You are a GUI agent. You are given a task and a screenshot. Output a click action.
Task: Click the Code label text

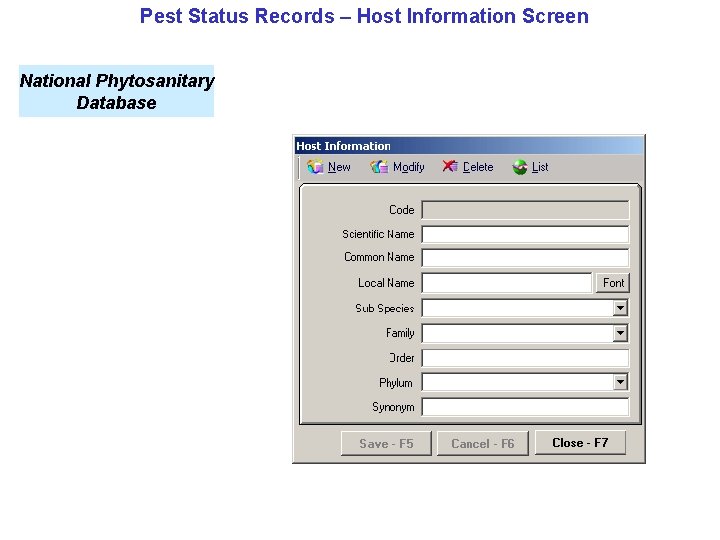(x=401, y=210)
